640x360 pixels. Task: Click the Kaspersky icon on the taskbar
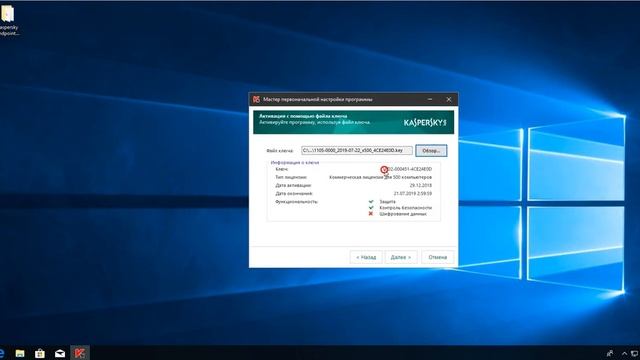click(80, 353)
